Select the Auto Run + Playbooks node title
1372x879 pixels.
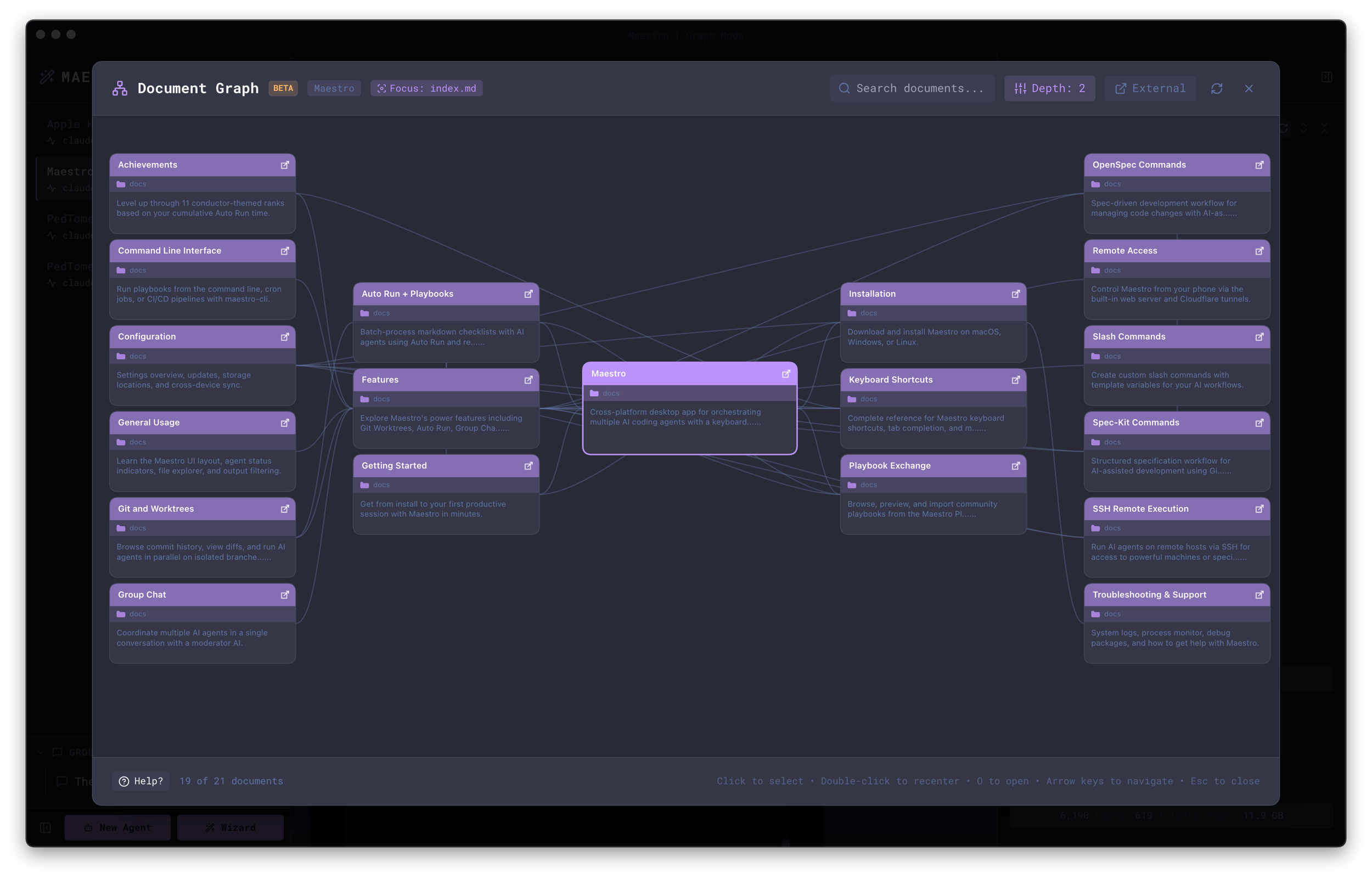[x=408, y=294]
